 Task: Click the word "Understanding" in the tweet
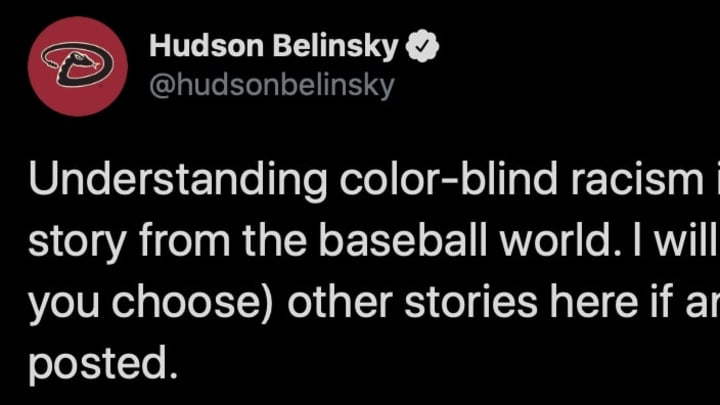point(178,180)
